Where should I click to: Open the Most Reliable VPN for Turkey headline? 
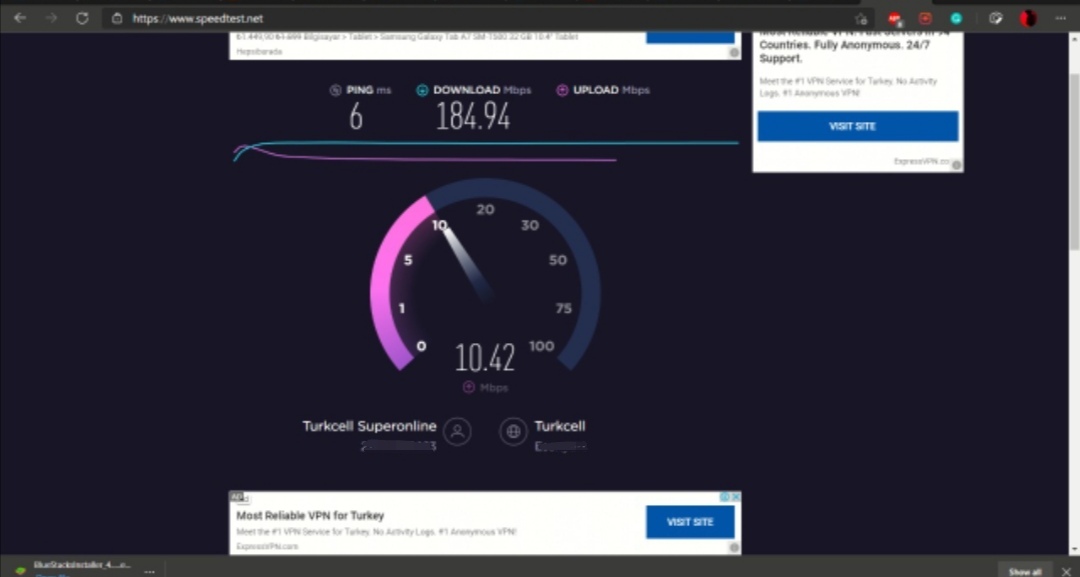click(310, 516)
